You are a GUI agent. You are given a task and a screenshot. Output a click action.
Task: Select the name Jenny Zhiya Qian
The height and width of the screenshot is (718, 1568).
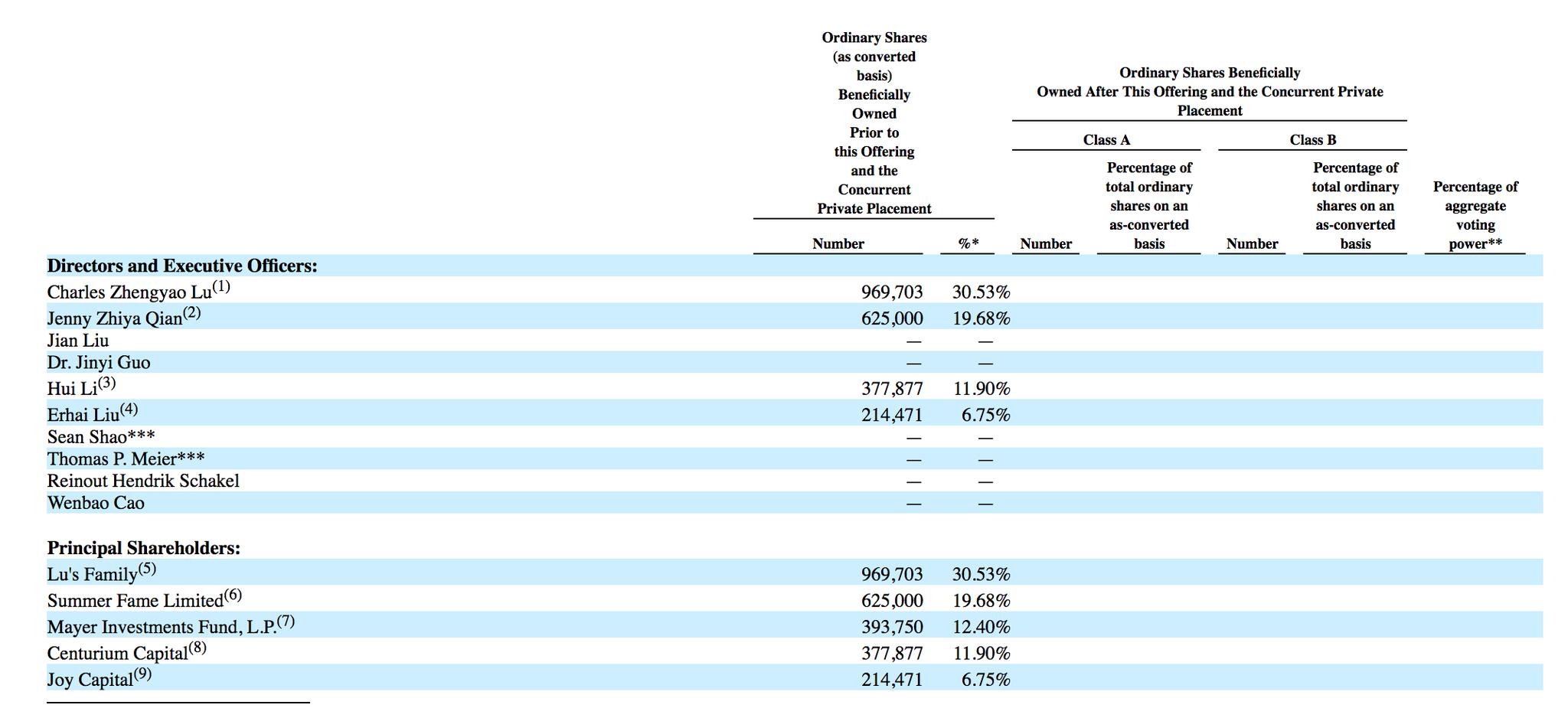[115, 318]
